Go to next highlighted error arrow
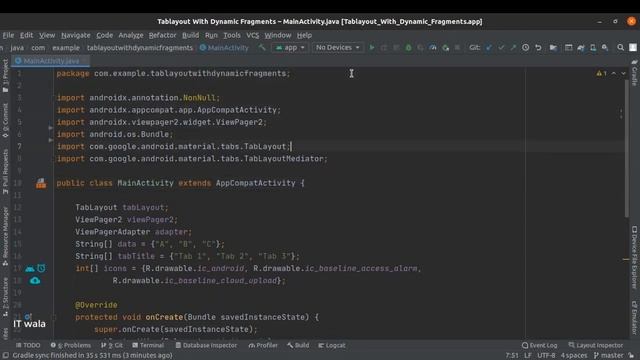 623,73
